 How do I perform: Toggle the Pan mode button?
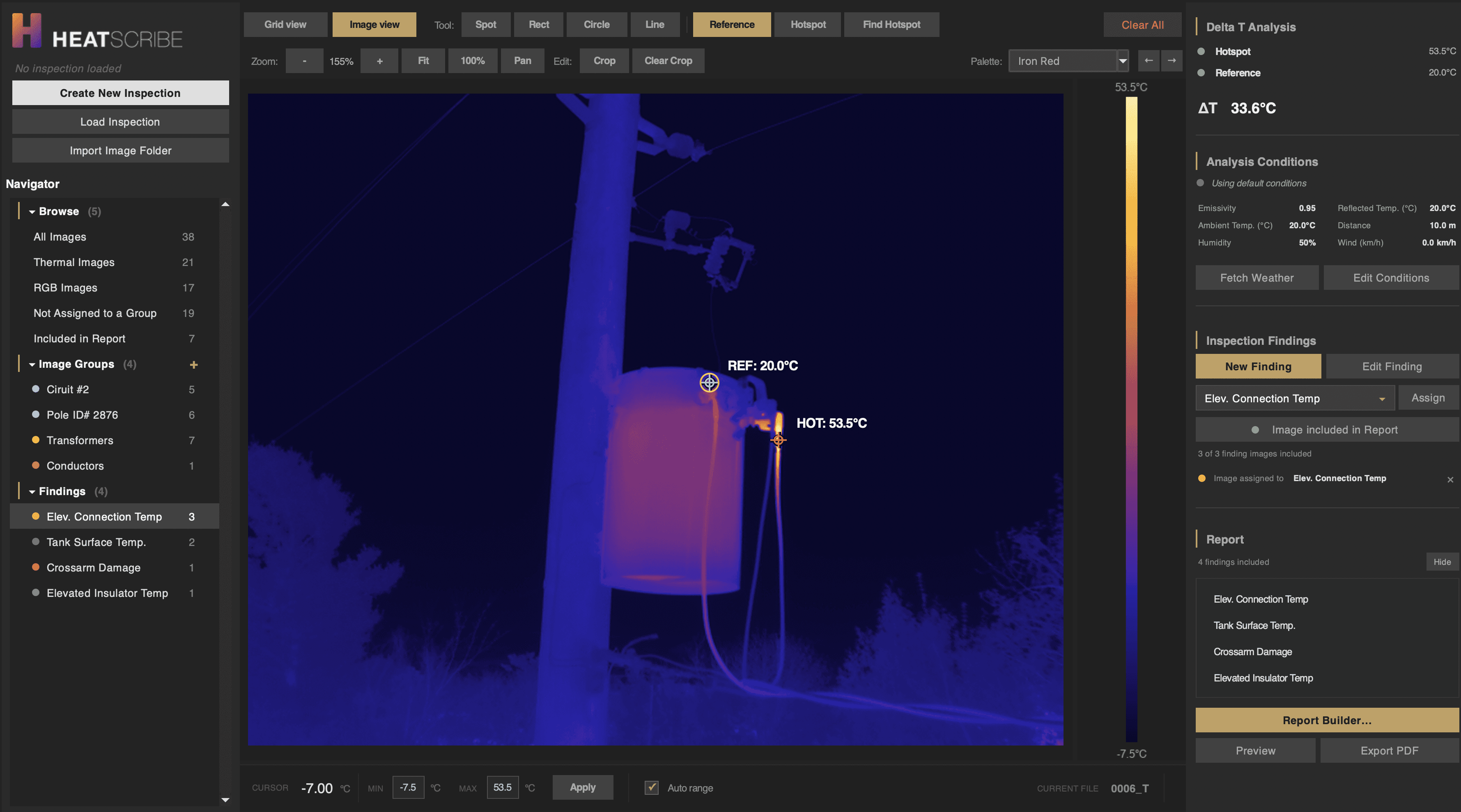tap(522, 61)
